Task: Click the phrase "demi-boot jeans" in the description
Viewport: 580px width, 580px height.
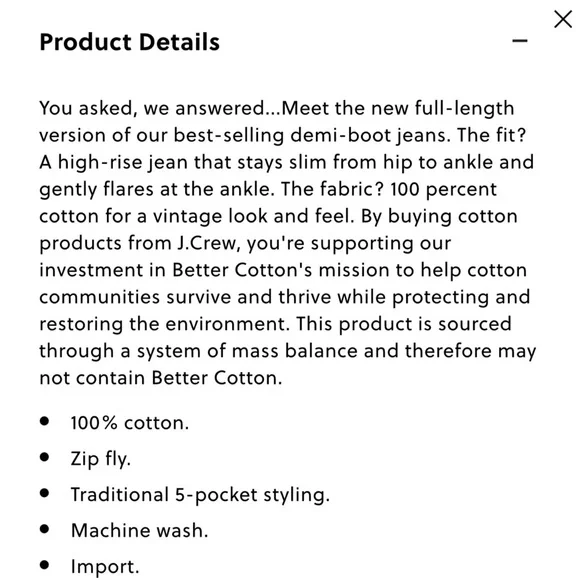Action: click(x=371, y=135)
